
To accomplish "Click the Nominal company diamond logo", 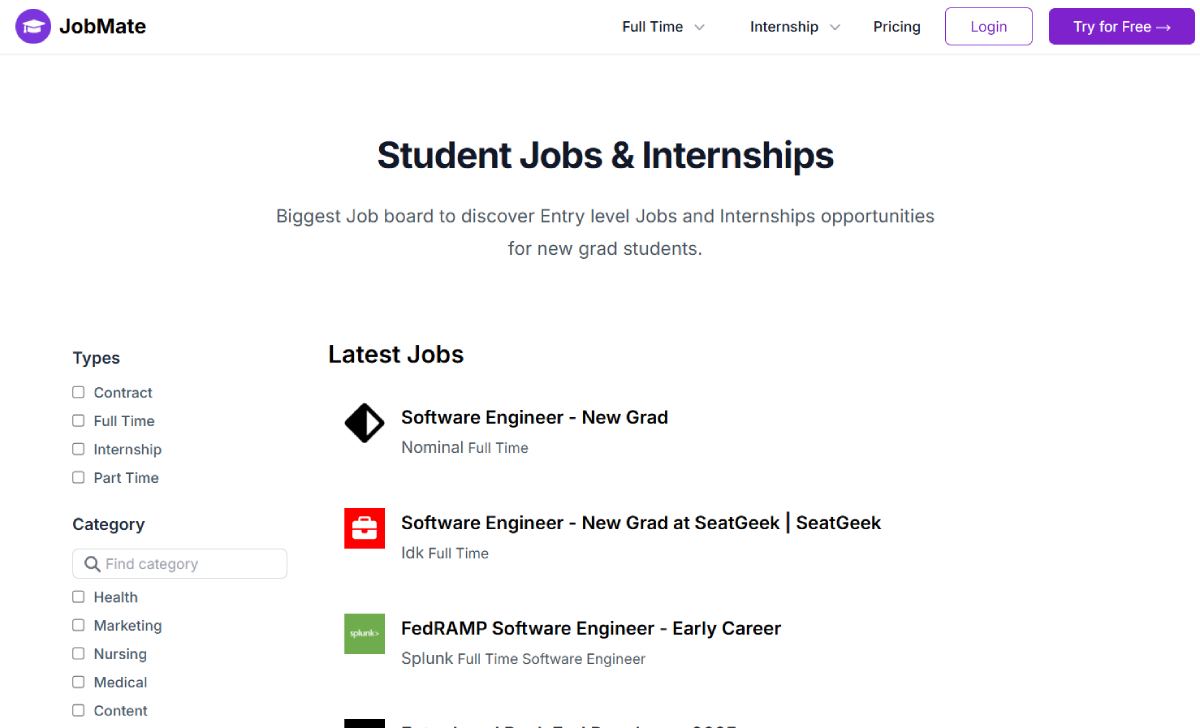I will point(364,423).
